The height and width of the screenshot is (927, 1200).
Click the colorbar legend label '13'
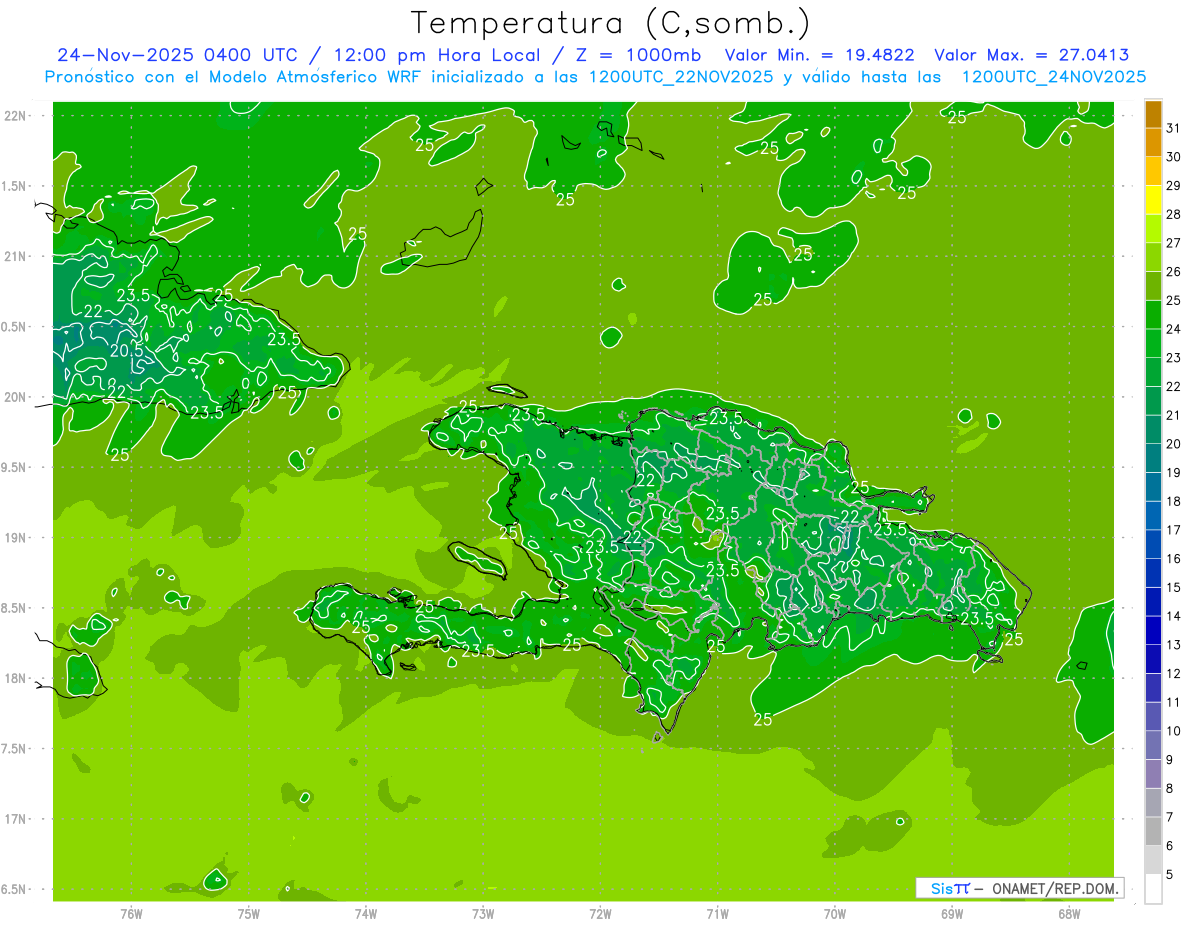[1173, 645]
